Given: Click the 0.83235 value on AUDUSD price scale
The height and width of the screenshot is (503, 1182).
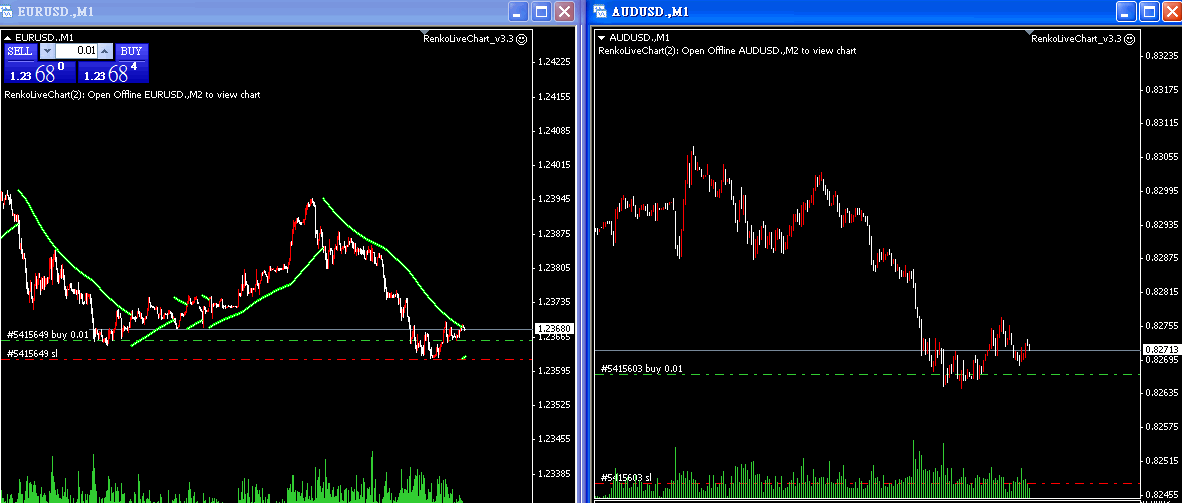Looking at the screenshot, I should (x=1162, y=56).
